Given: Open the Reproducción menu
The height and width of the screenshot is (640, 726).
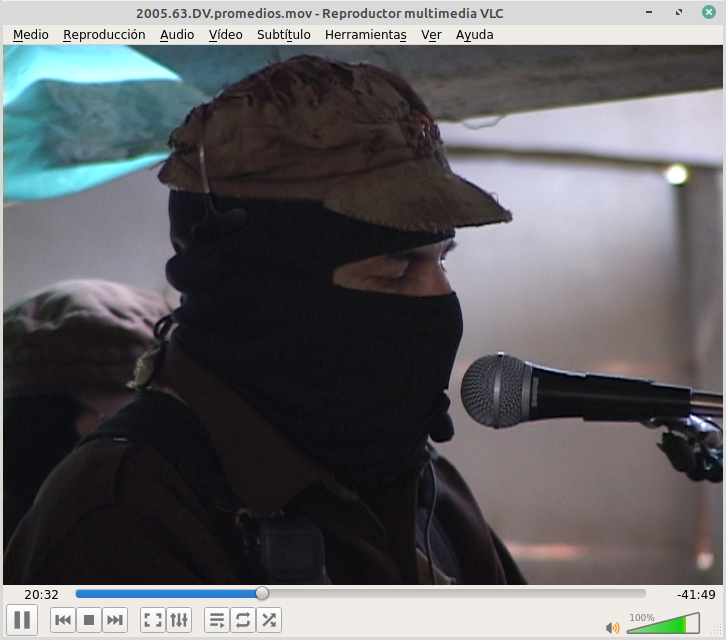Looking at the screenshot, I should tap(104, 34).
